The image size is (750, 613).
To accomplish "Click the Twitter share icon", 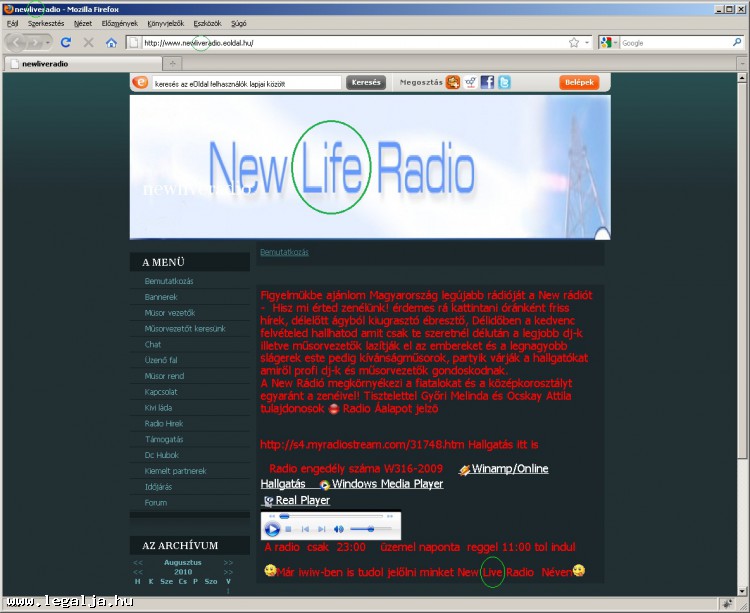I will click(x=504, y=83).
